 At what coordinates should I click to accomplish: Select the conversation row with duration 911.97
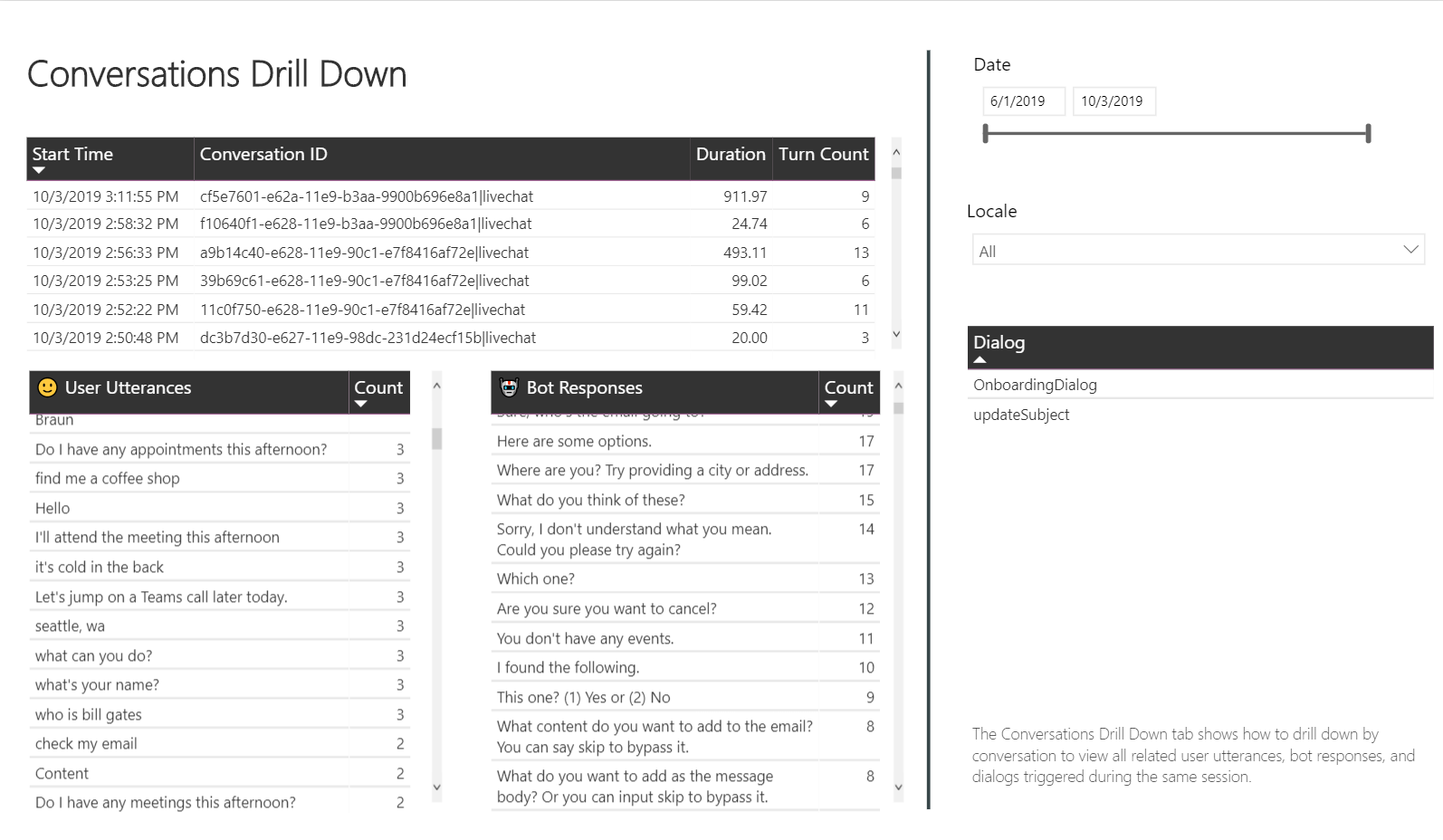coord(451,196)
